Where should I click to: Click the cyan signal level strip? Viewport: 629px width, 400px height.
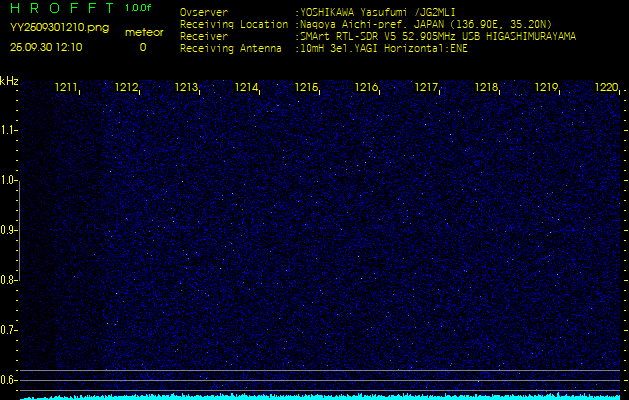[320, 396]
